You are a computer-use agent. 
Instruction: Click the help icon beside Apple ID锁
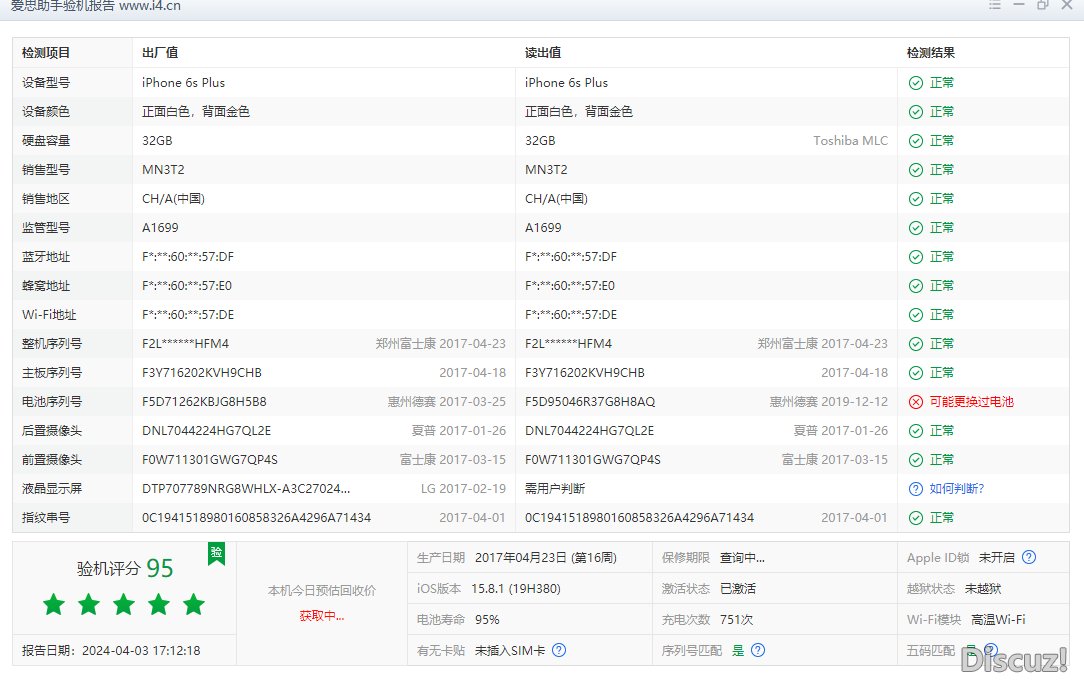click(1029, 557)
